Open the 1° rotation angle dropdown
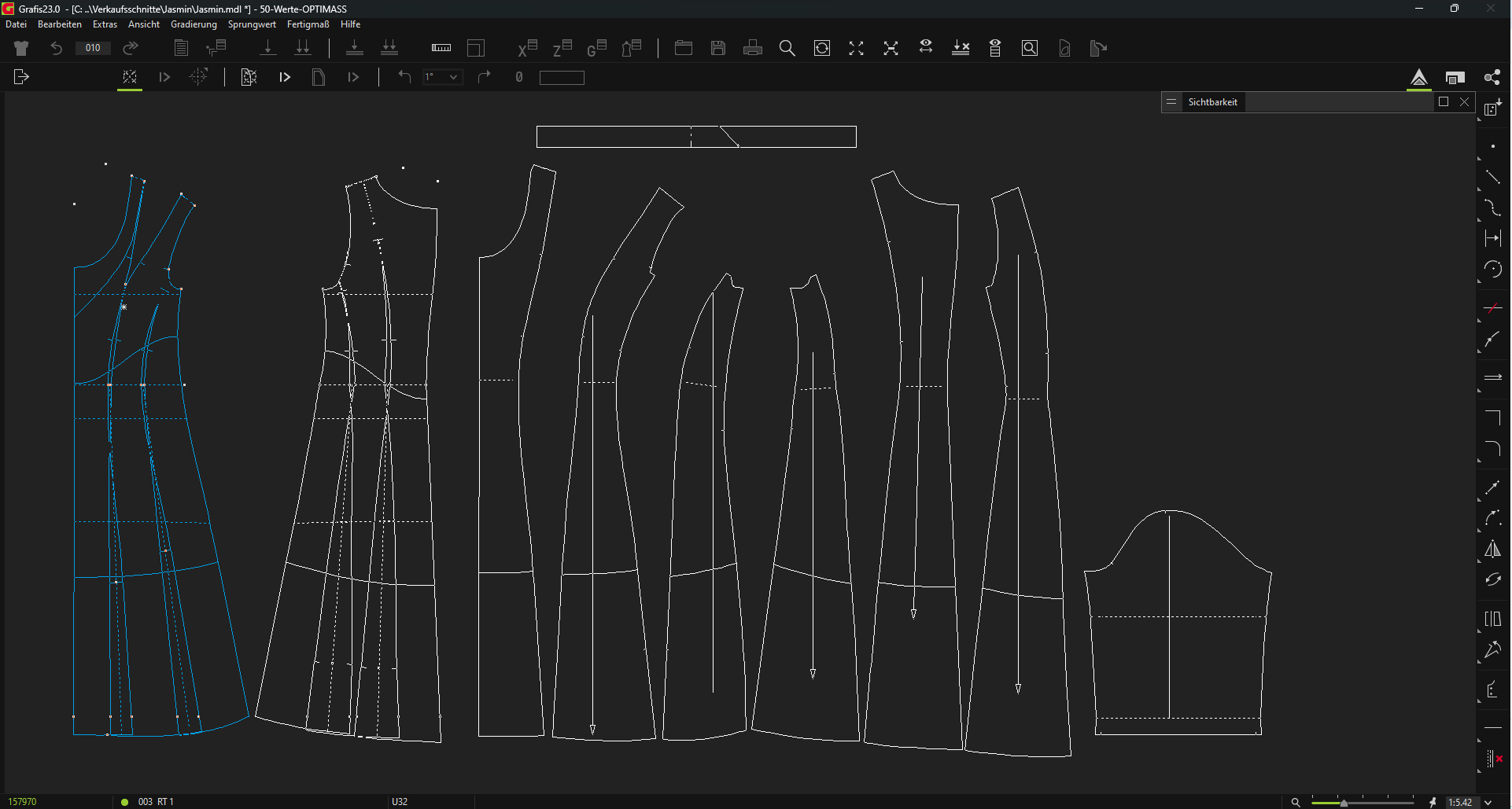This screenshot has width=1512, height=809. [x=453, y=77]
